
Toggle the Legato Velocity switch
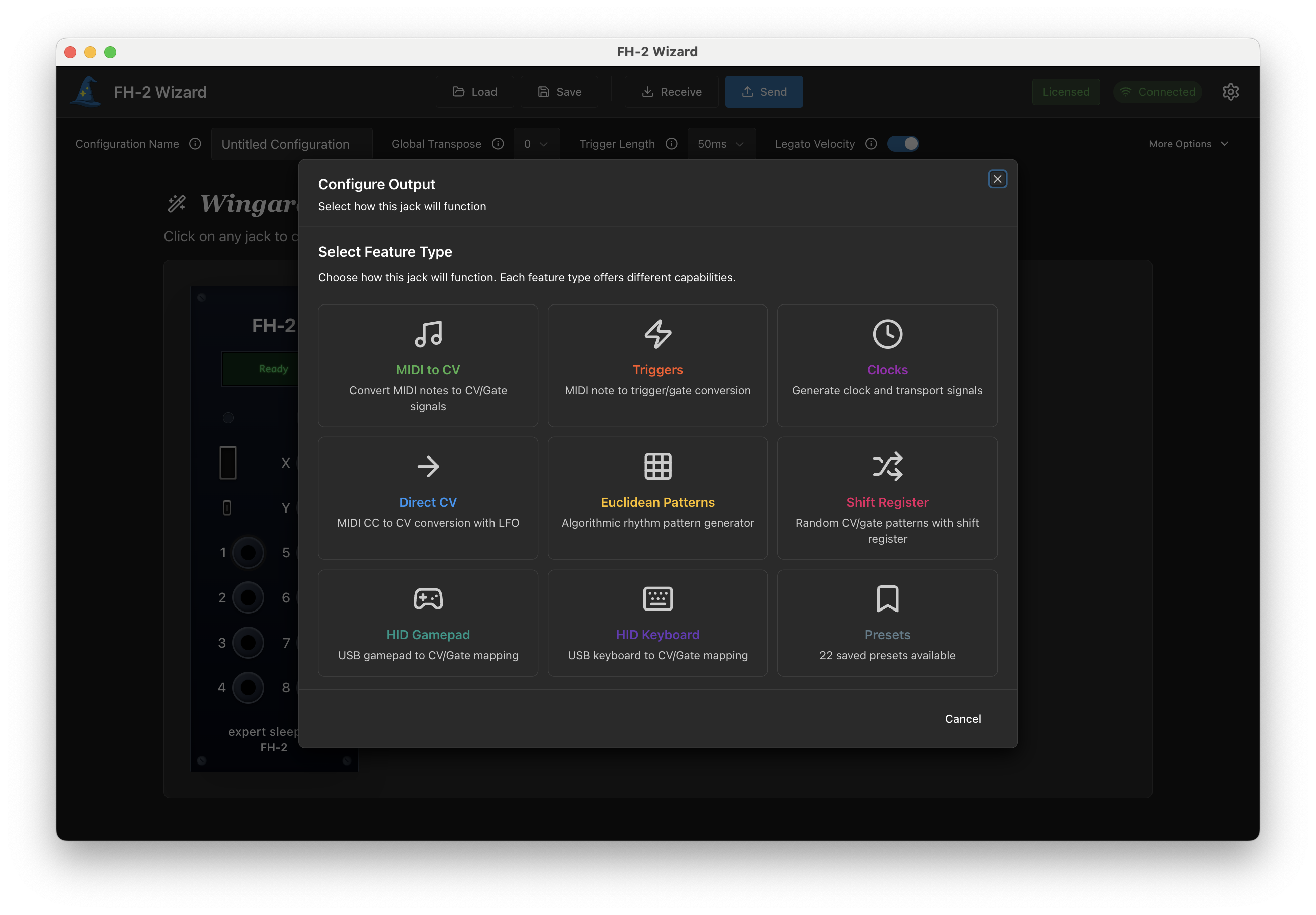pos(903,144)
